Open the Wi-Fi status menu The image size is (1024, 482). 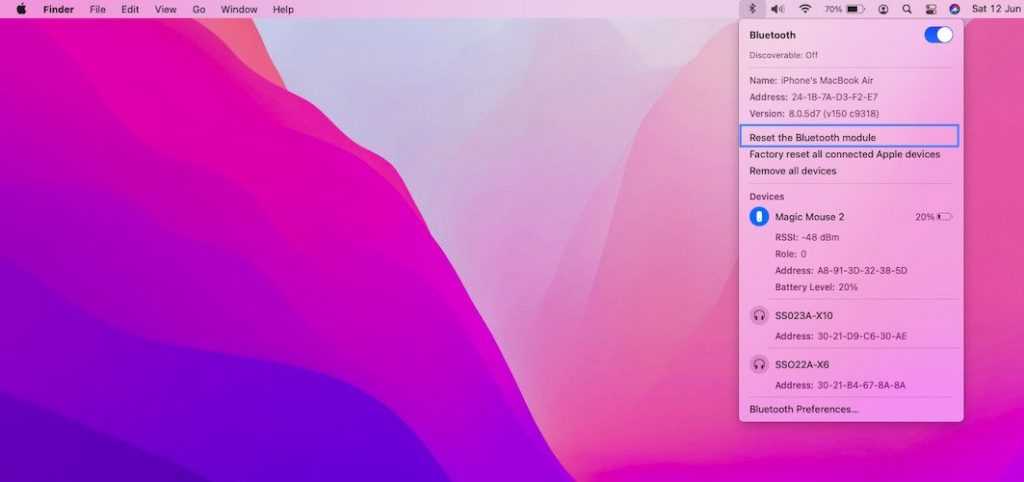(804, 9)
